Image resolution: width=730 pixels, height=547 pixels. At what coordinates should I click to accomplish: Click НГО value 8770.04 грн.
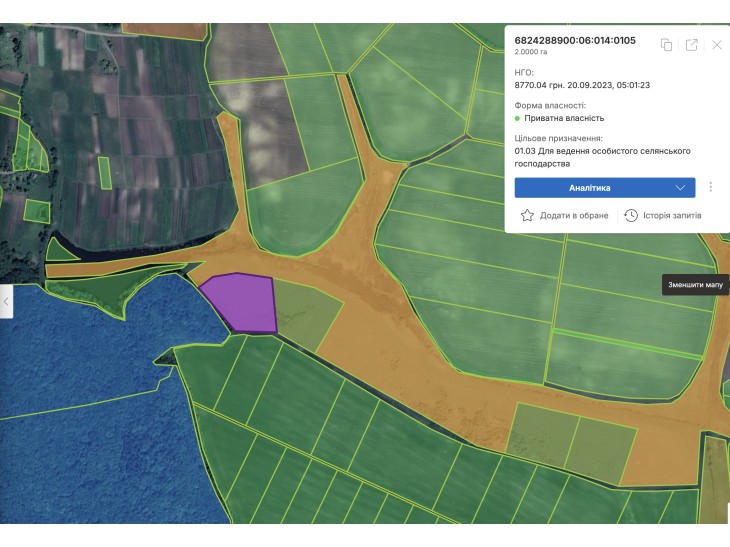coord(539,85)
